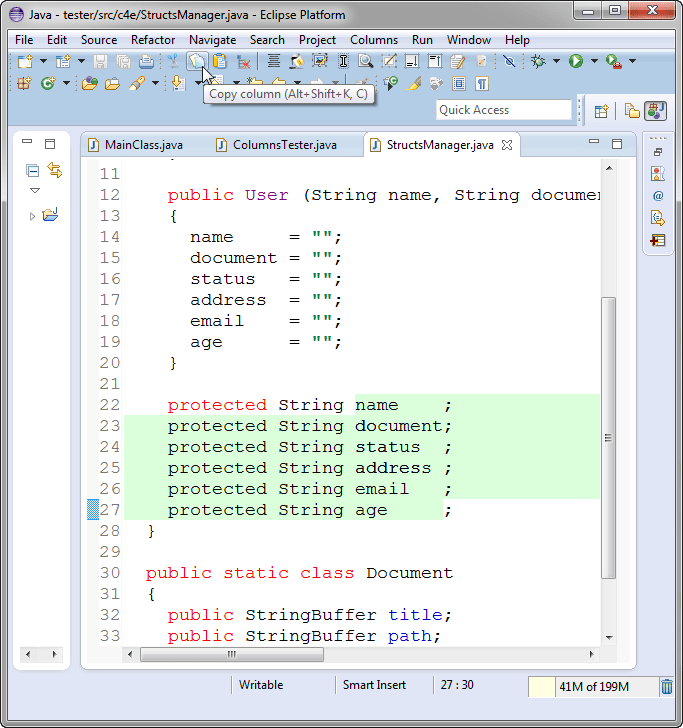Viewport: 683px width, 728px height.
Task: Click the editor scroll-down arrow
Action: [609, 637]
